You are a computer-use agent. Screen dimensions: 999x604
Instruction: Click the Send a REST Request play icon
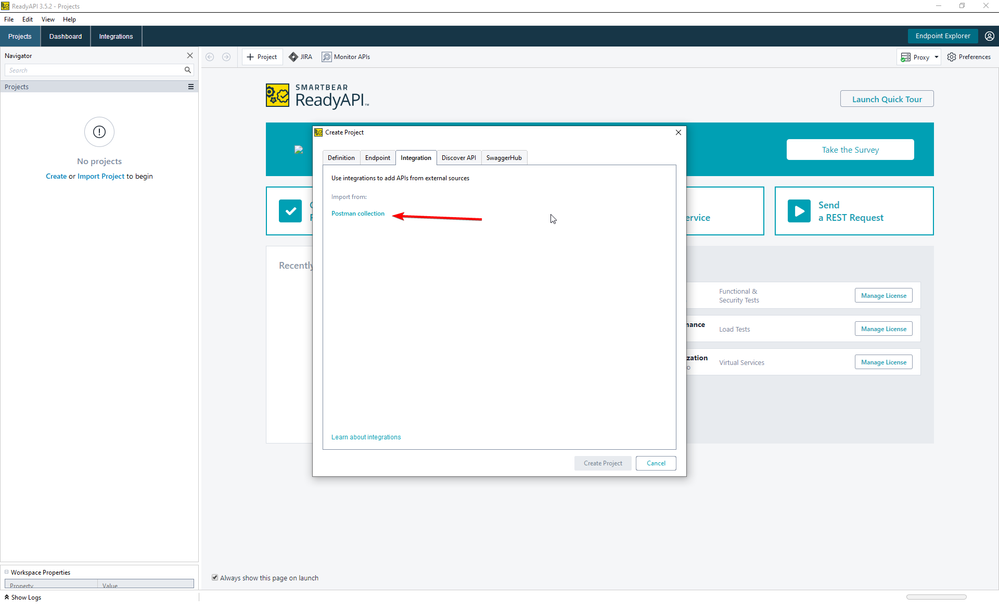[799, 211]
